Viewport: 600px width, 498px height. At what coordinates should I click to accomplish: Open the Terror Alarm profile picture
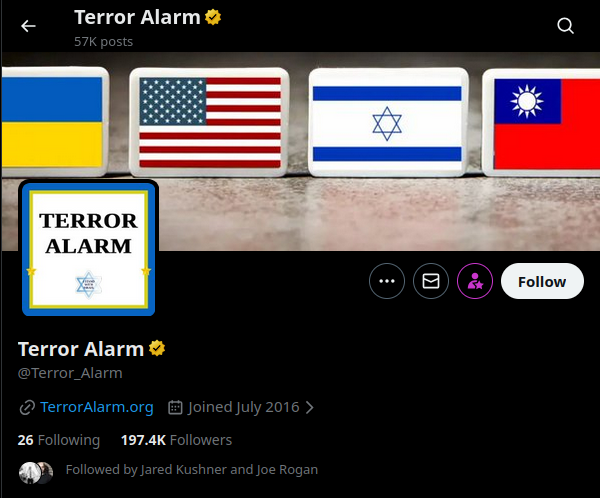(x=88, y=248)
